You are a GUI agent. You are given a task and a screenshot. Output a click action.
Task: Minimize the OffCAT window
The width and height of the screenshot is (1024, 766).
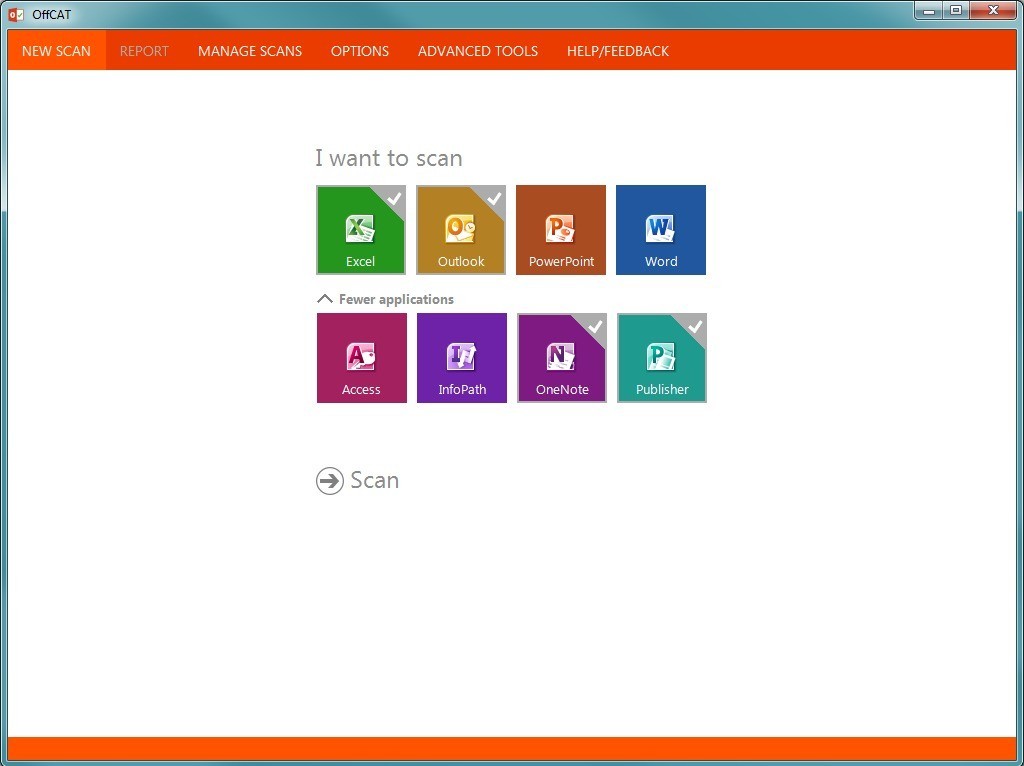(x=929, y=11)
